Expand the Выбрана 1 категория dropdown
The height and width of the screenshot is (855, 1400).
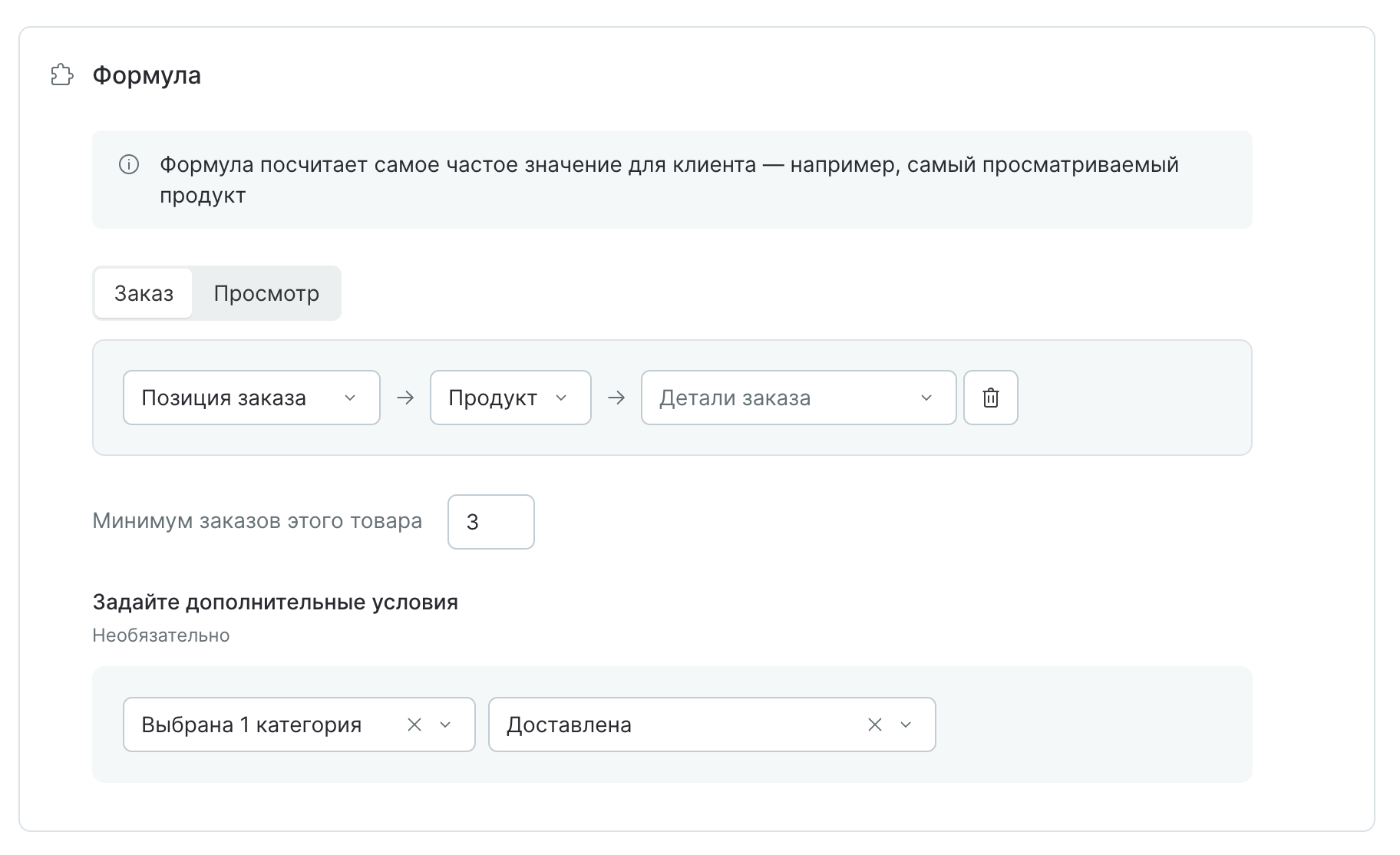pyautogui.click(x=445, y=725)
